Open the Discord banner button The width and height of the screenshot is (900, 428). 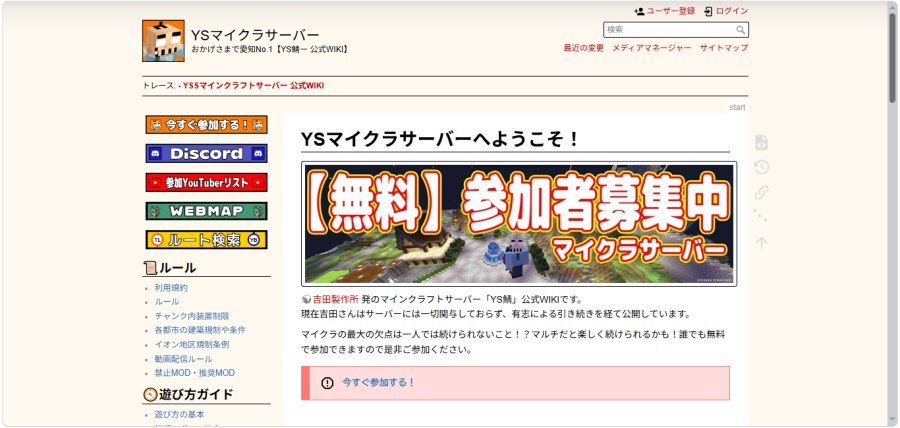[x=207, y=153]
